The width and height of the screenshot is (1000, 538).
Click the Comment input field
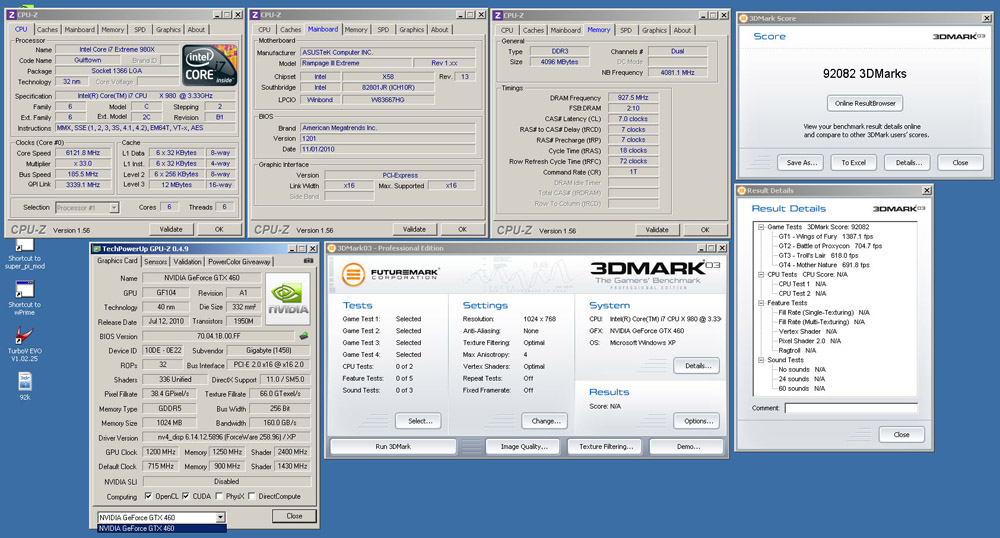click(x=851, y=408)
